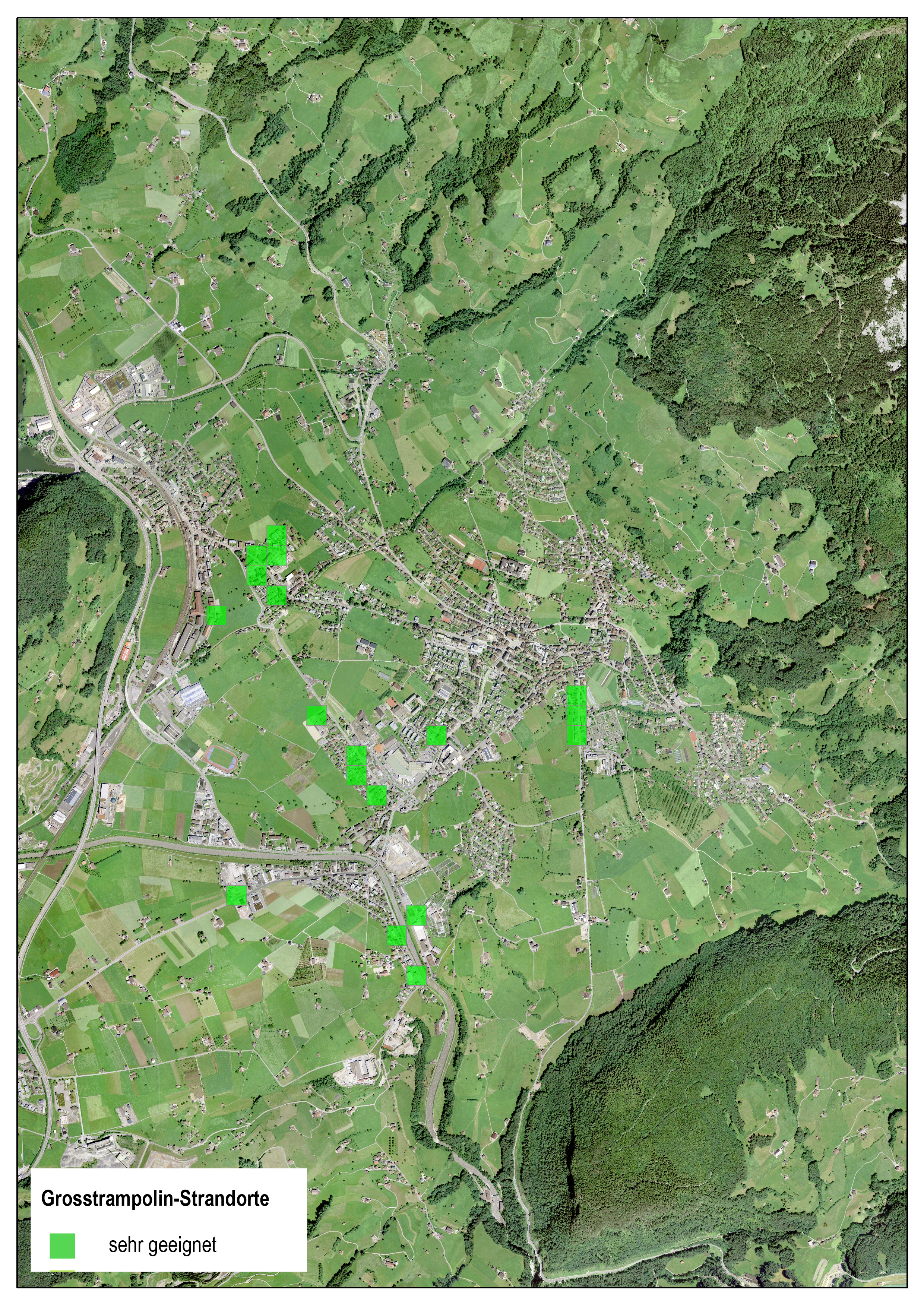Click the isolated green square beside railway sheds
This screenshot has width=924, height=1307.
[x=216, y=615]
